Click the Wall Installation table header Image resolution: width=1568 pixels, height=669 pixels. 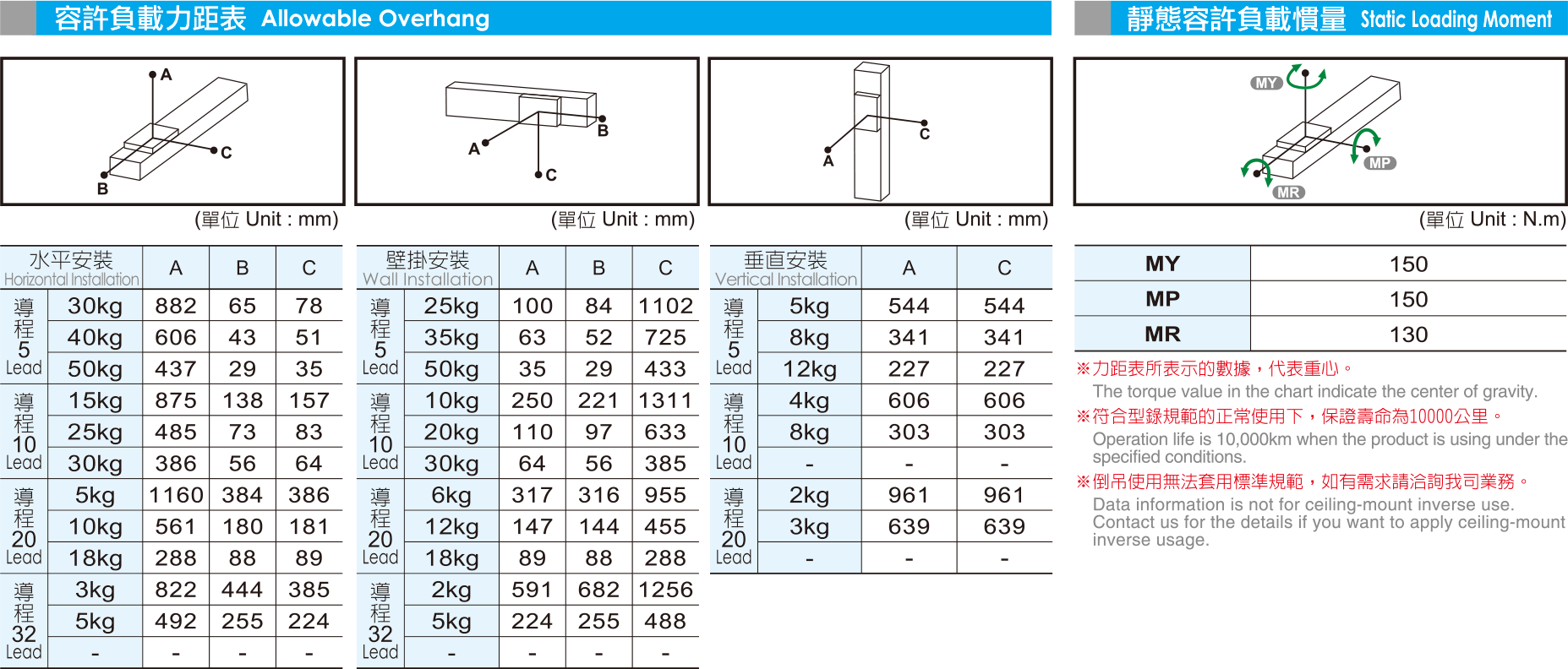tap(427, 268)
